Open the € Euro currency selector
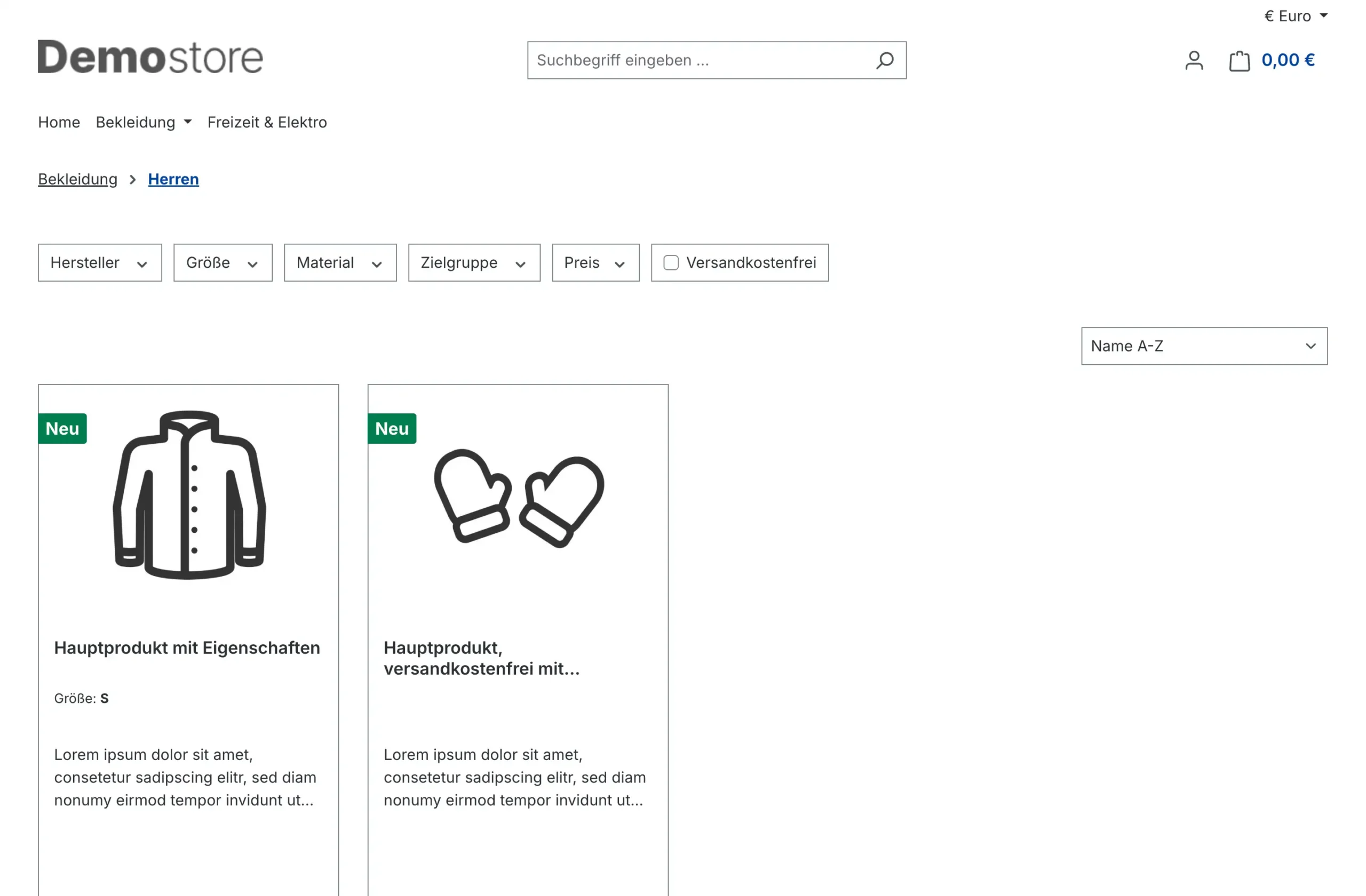This screenshot has height=896, width=1366. (x=1296, y=15)
